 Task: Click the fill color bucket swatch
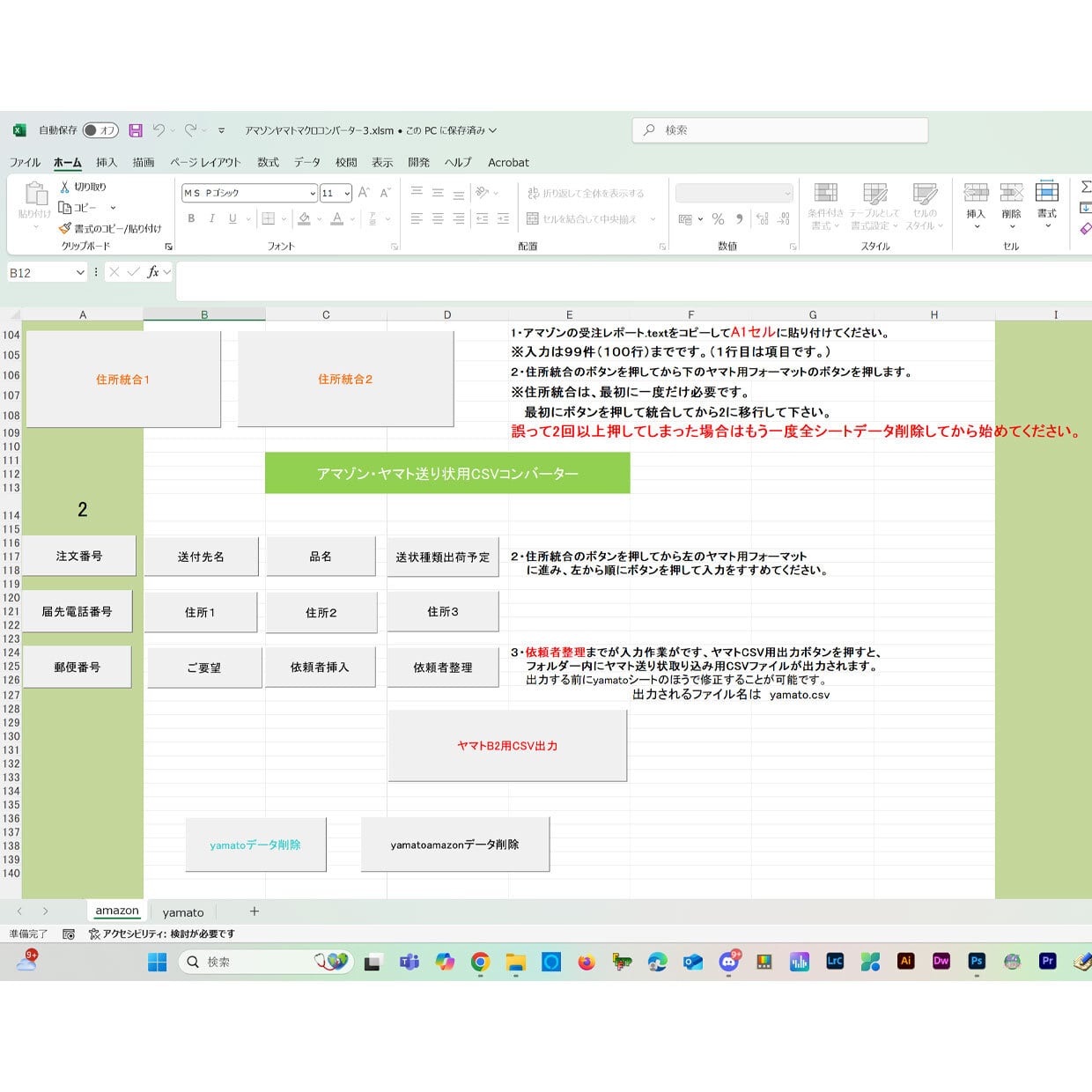pos(304,219)
